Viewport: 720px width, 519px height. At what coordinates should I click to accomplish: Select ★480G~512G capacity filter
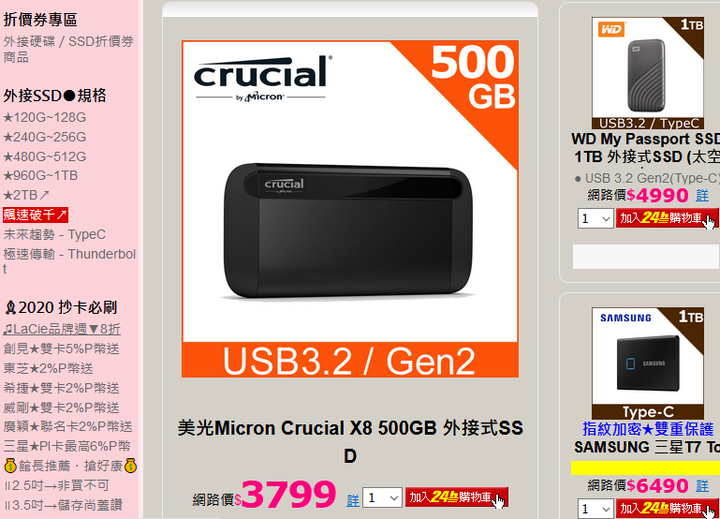[x=45, y=157]
